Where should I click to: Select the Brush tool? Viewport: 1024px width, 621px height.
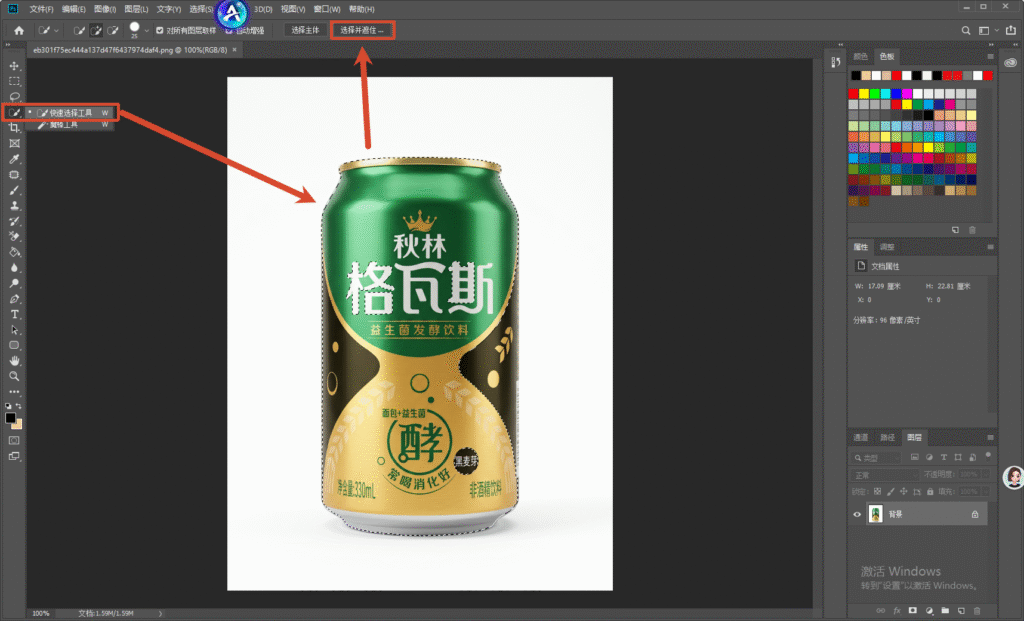tap(14, 191)
